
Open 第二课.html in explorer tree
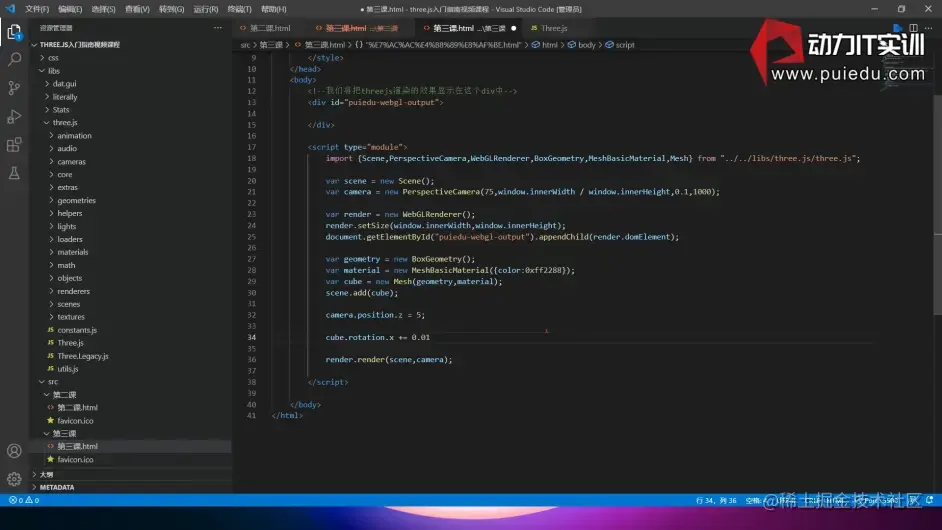[x=77, y=407]
